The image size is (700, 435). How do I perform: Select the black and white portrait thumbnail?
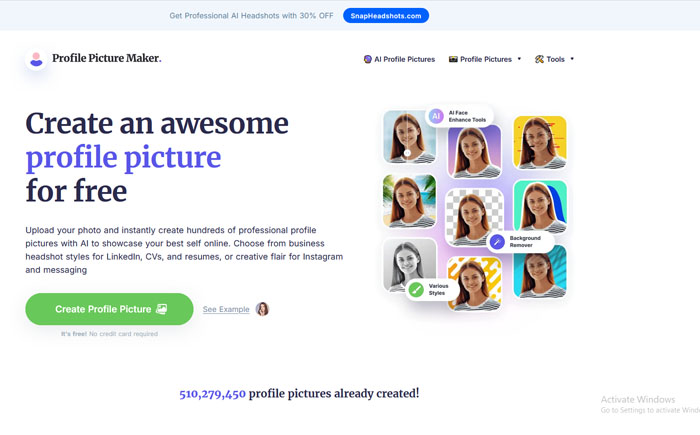pyautogui.click(x=409, y=264)
